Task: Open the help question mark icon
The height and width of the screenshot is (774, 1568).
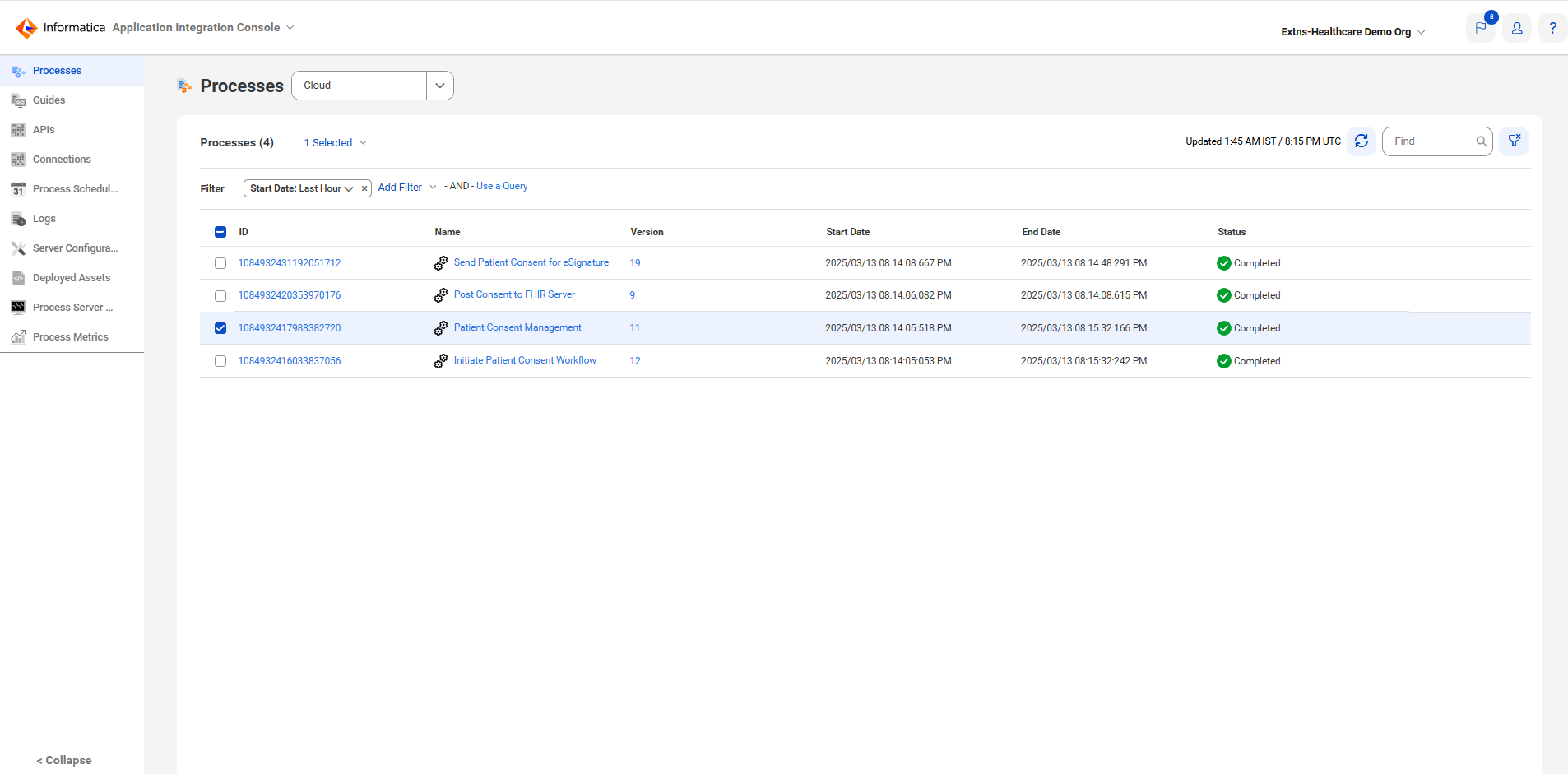Action: (x=1552, y=28)
